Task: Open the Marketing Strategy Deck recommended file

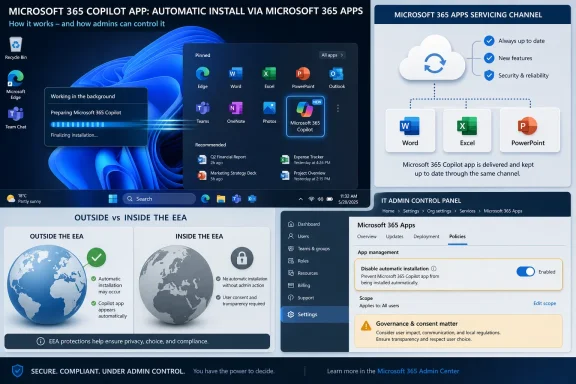Action: tap(227, 176)
